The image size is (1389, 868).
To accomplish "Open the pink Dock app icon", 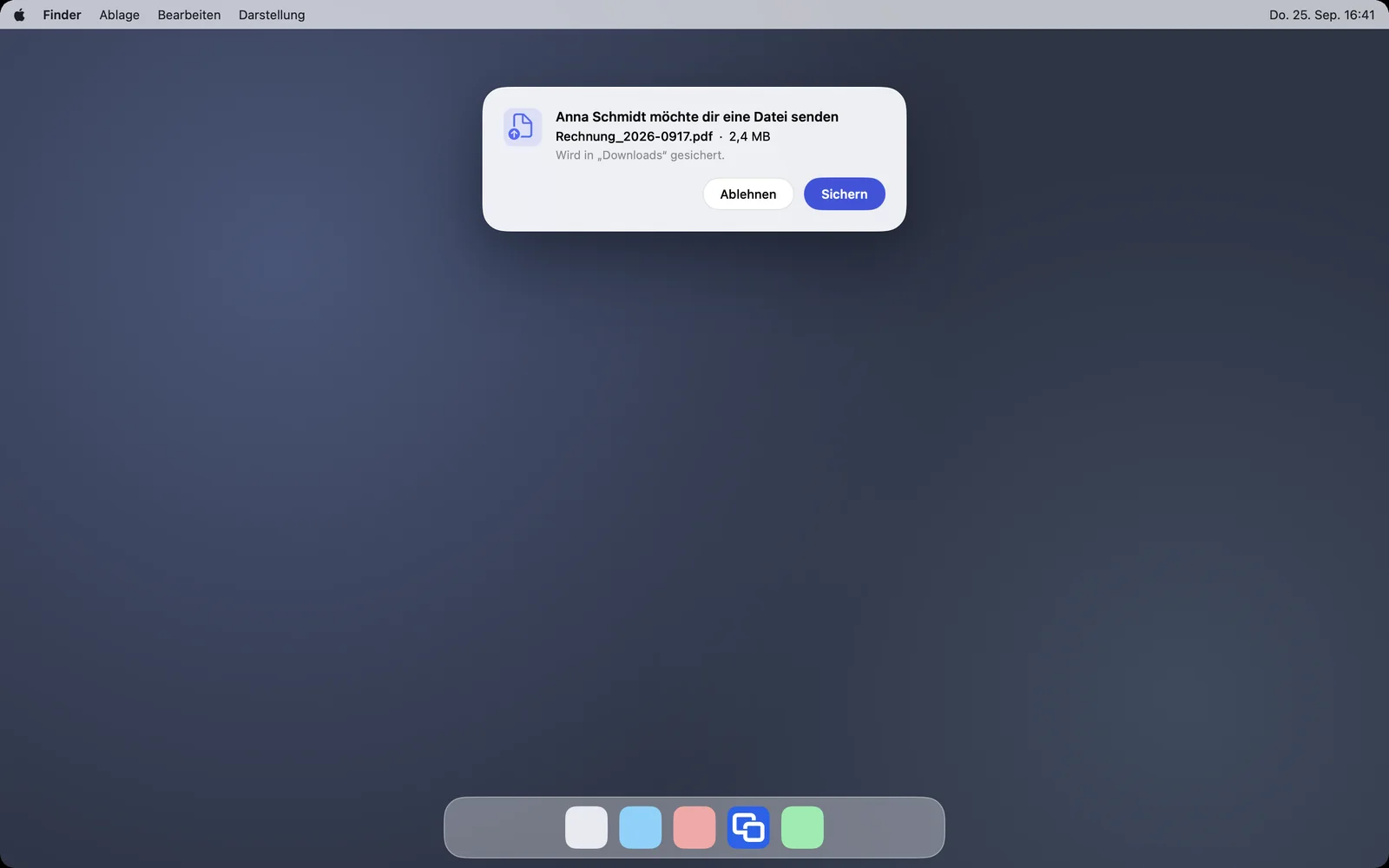I will (x=694, y=827).
